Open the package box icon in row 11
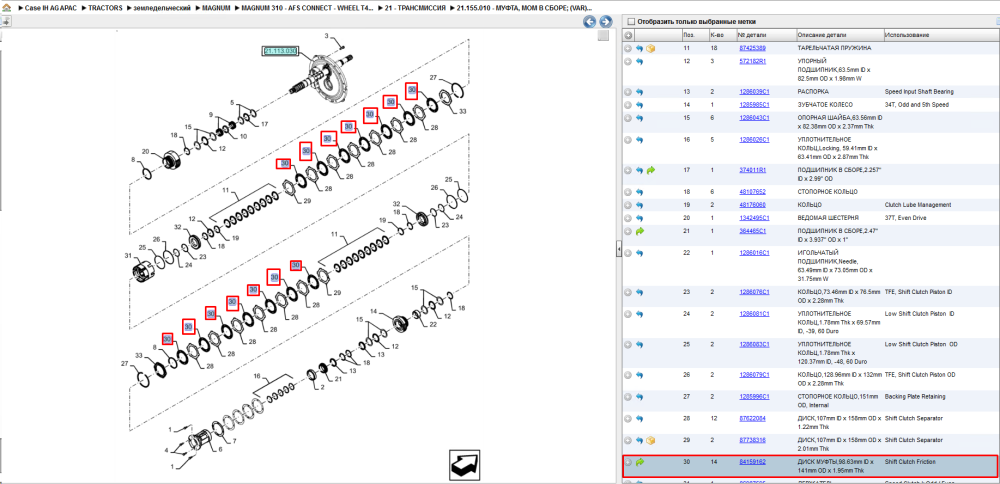 pyautogui.click(x=651, y=48)
